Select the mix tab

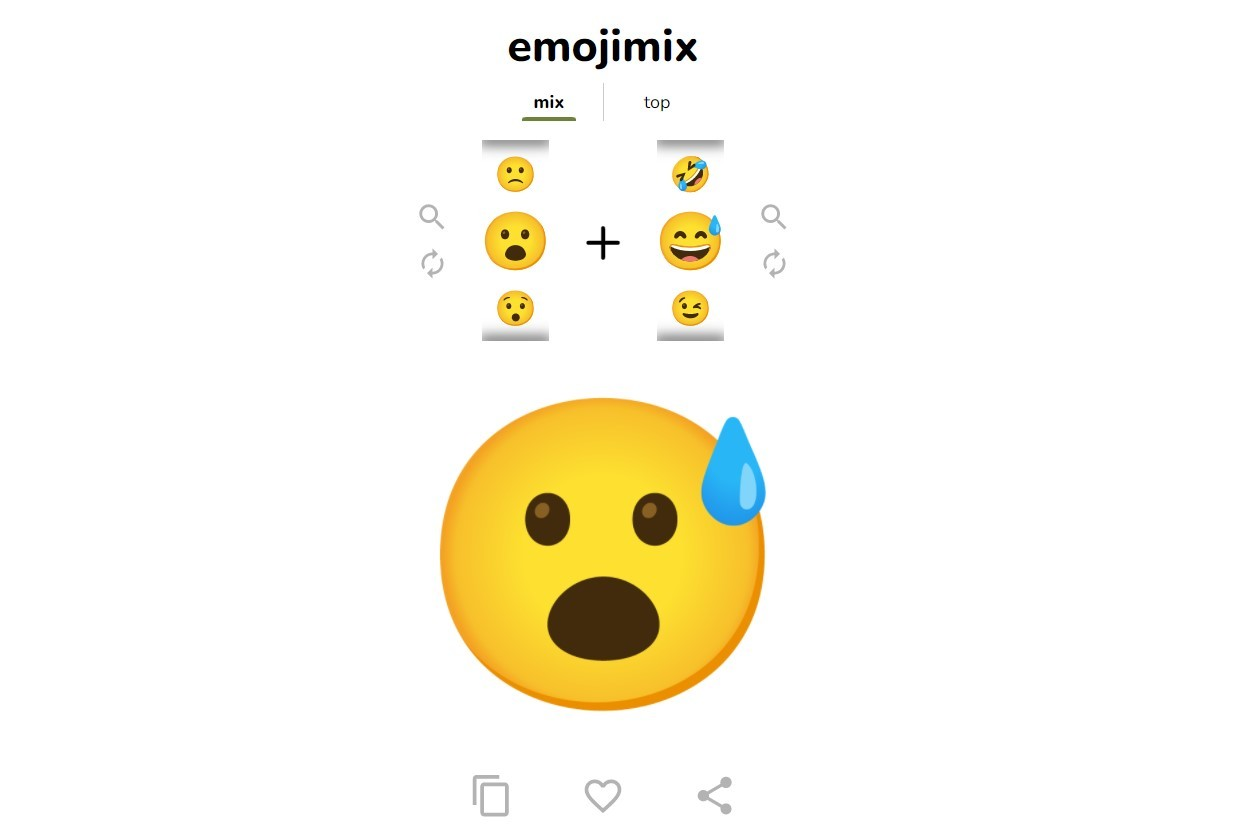[x=549, y=102]
